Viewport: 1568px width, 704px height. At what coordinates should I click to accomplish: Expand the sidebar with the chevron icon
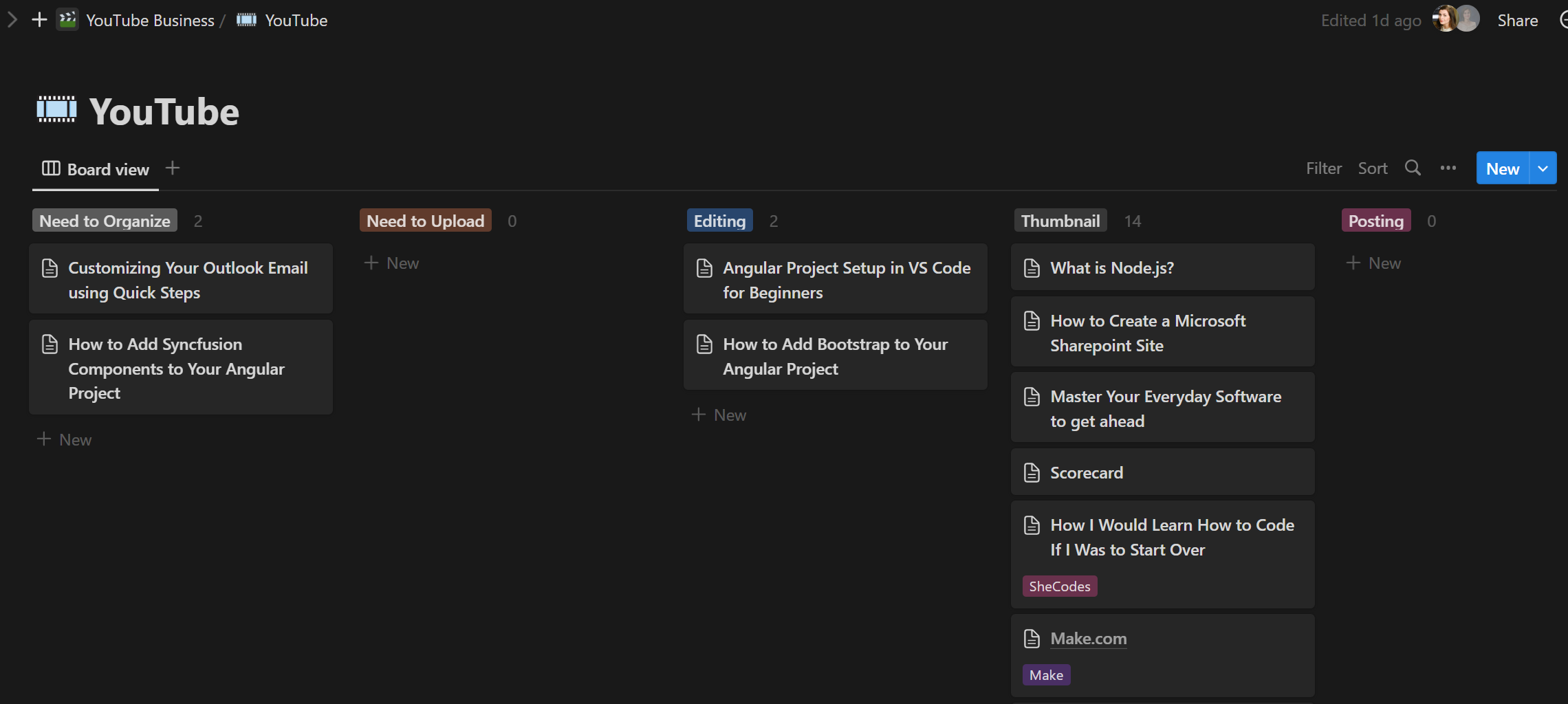click(12, 20)
